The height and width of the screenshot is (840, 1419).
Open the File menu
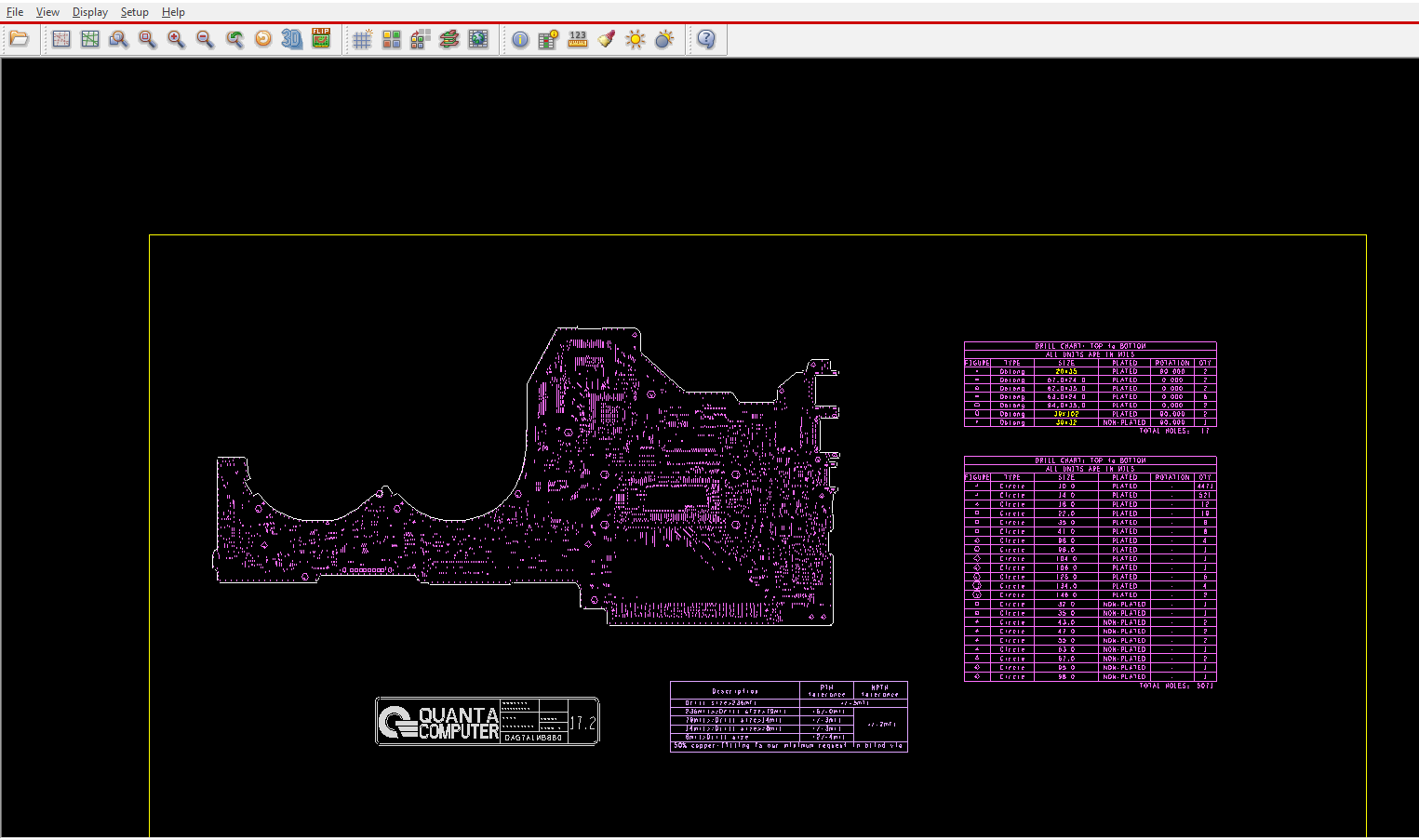[x=15, y=12]
